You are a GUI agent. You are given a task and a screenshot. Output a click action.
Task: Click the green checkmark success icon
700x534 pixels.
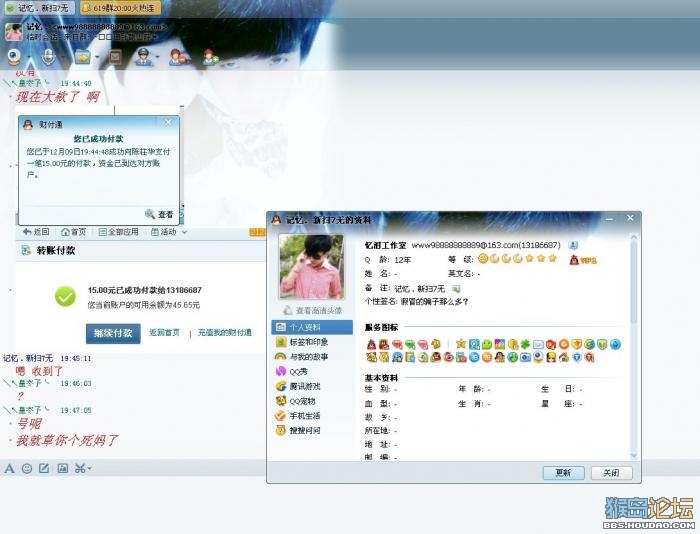65,296
